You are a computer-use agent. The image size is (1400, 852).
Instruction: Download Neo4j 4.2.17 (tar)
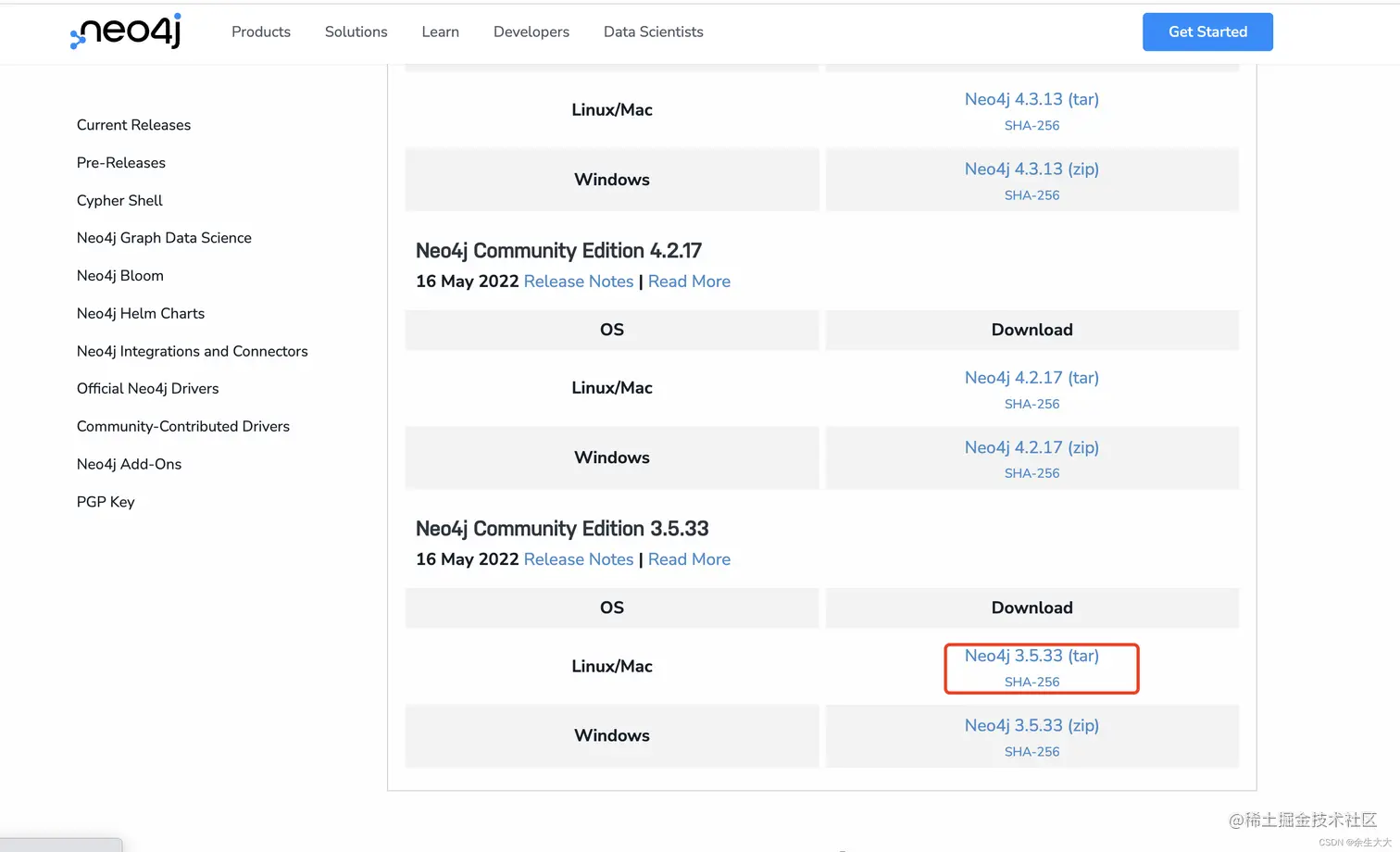click(x=1031, y=378)
